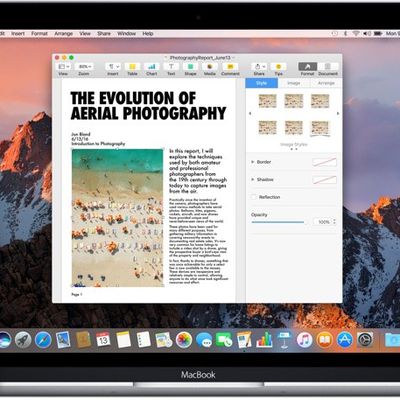
Task: Show next image styles page
Action: pos(338,114)
